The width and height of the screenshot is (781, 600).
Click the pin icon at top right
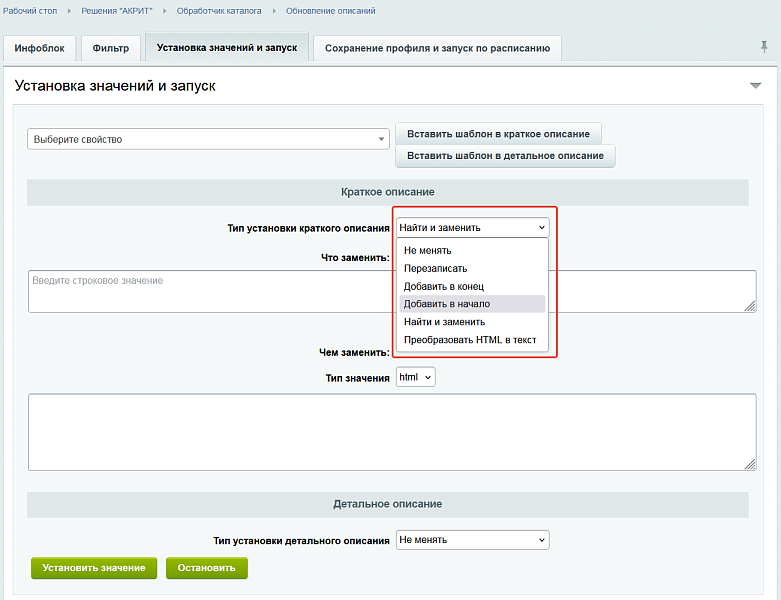pos(765,47)
